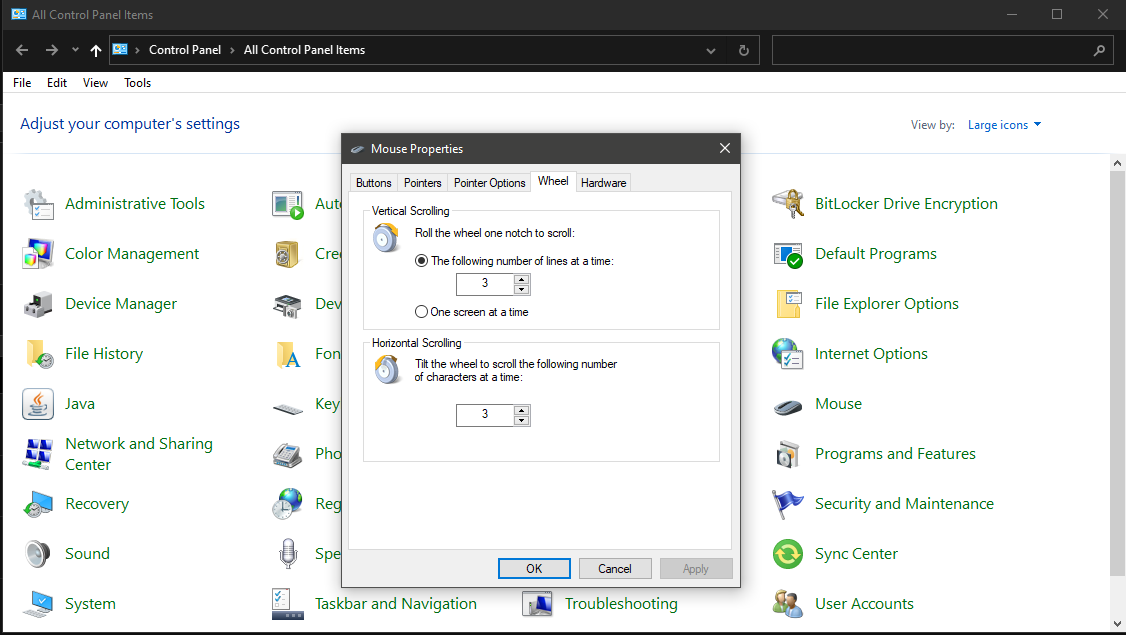This screenshot has height=635, width=1126.
Task: Open the User Accounts icon
Action: tap(788, 604)
